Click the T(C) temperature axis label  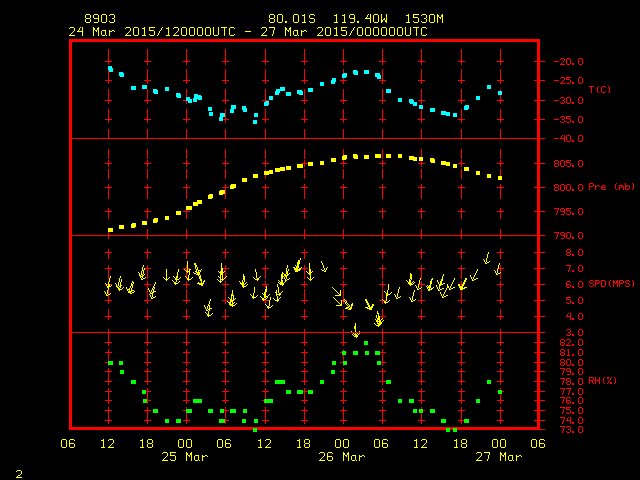coord(600,90)
